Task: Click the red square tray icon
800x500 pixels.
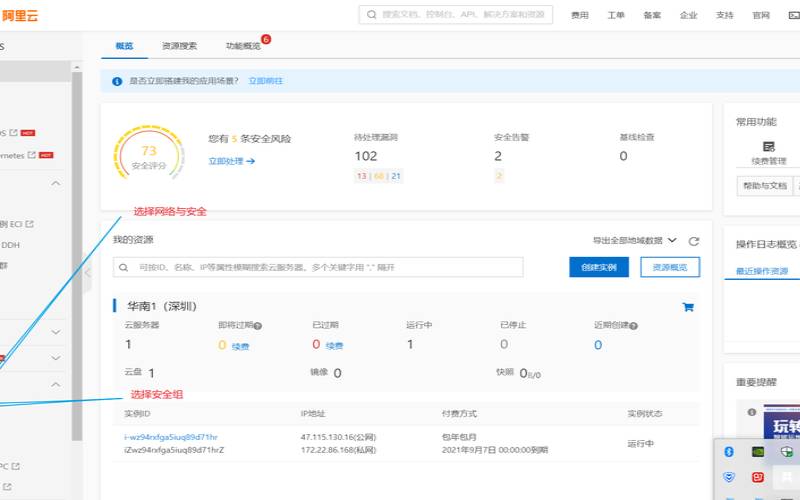Action: [758, 477]
